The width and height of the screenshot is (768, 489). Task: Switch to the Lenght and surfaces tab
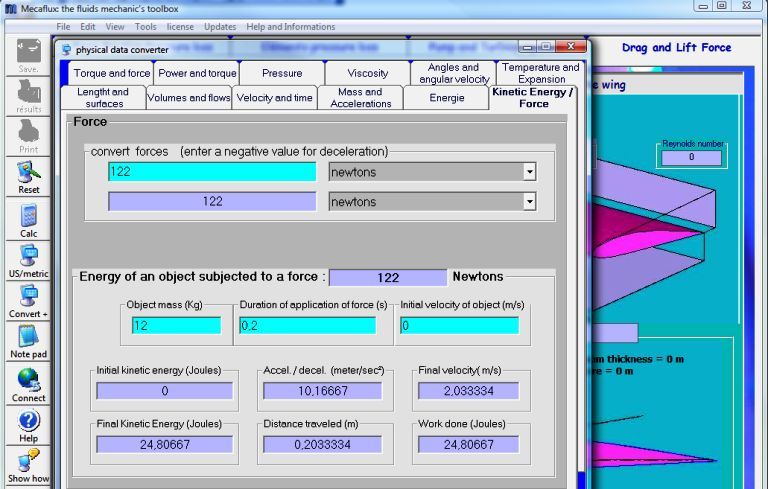pos(103,98)
